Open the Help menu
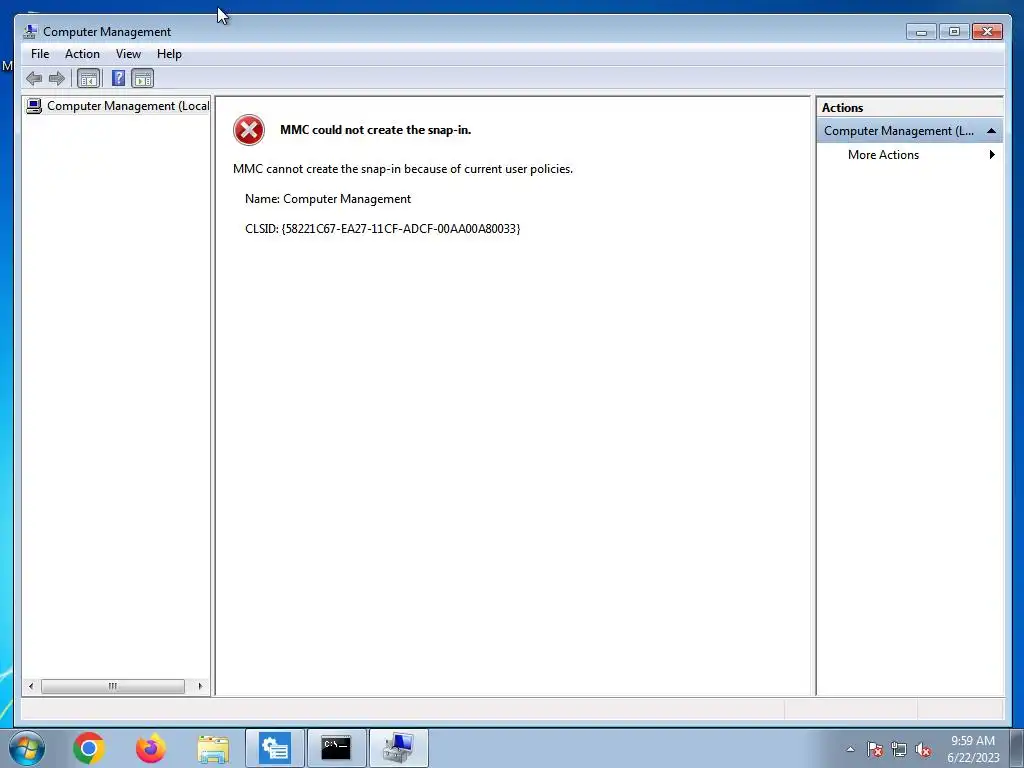The image size is (1024, 768). coord(169,54)
